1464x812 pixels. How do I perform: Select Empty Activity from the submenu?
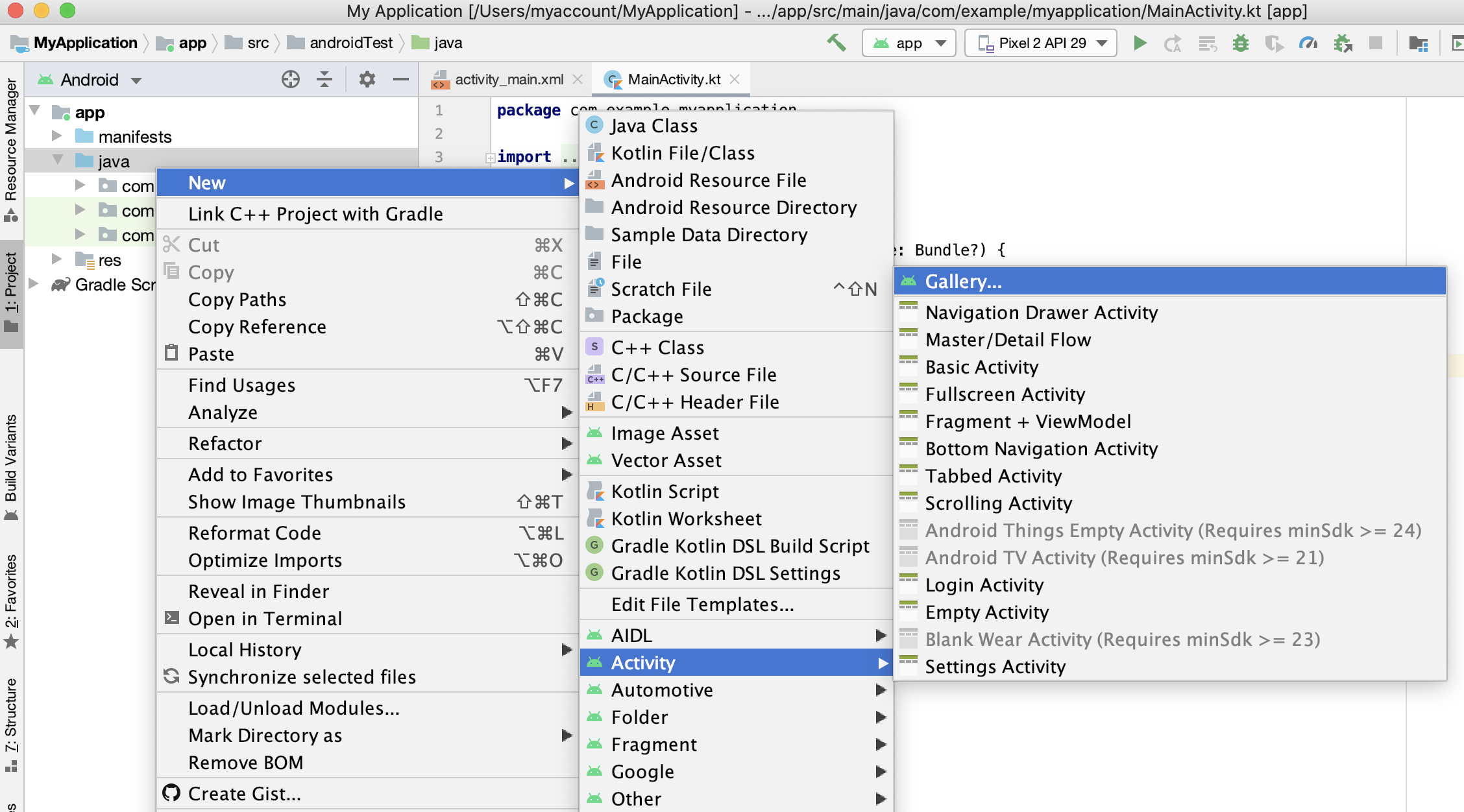(986, 612)
